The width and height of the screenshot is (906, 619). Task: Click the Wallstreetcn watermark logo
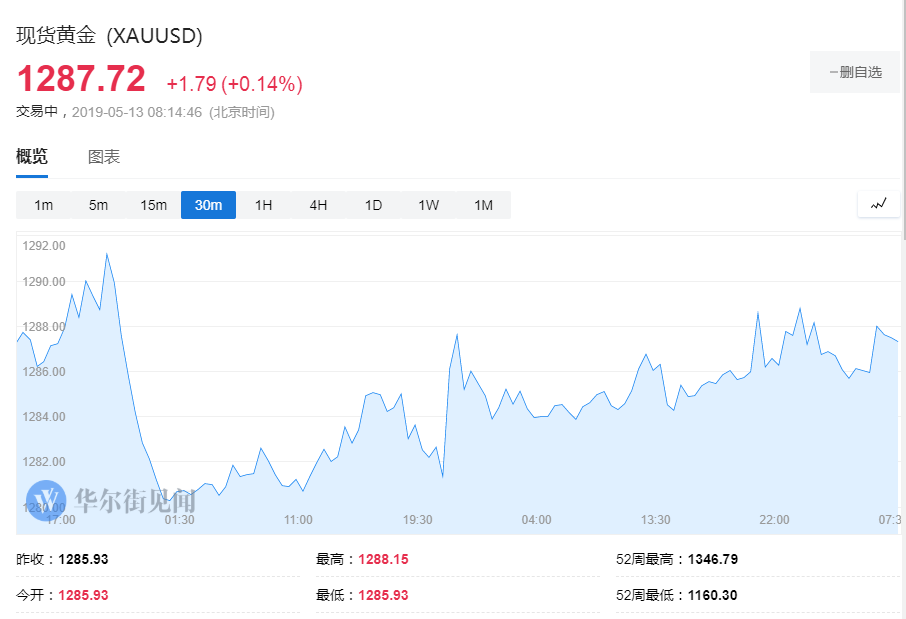coord(46,499)
